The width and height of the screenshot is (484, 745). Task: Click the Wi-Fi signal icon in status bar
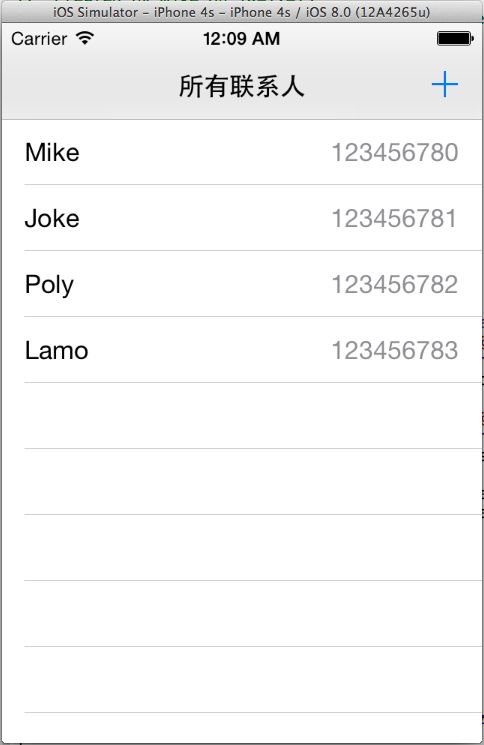[85, 38]
